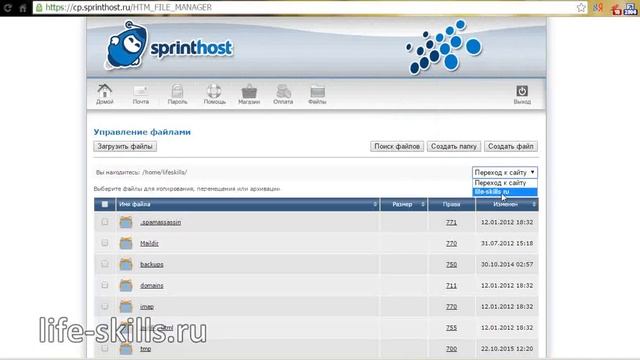Image resolution: width=640 pixels, height=360 pixels.
Task: Click the .spamassassin folder icon
Action: click(126, 222)
